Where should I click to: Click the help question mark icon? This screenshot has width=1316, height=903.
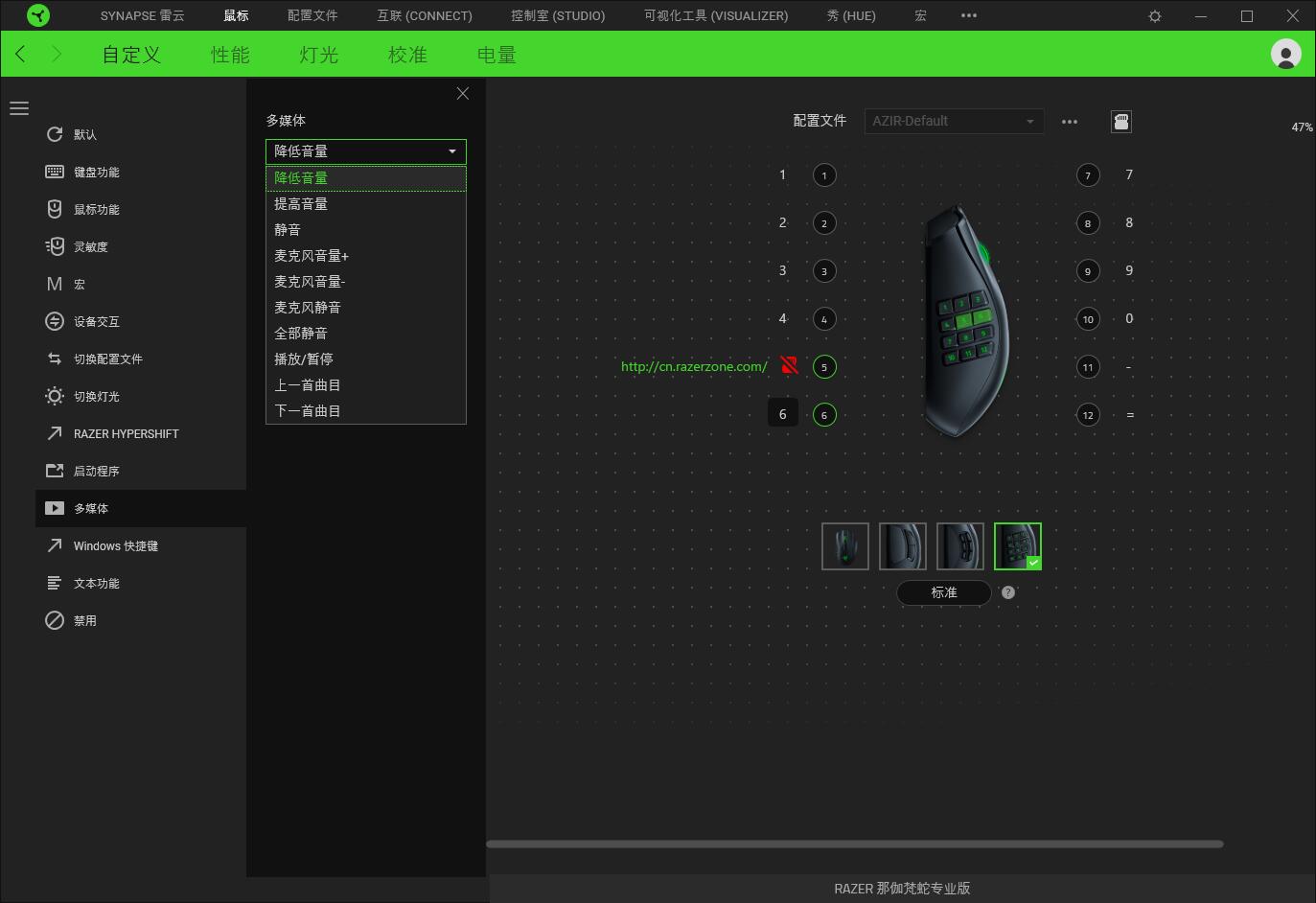pos(1007,592)
